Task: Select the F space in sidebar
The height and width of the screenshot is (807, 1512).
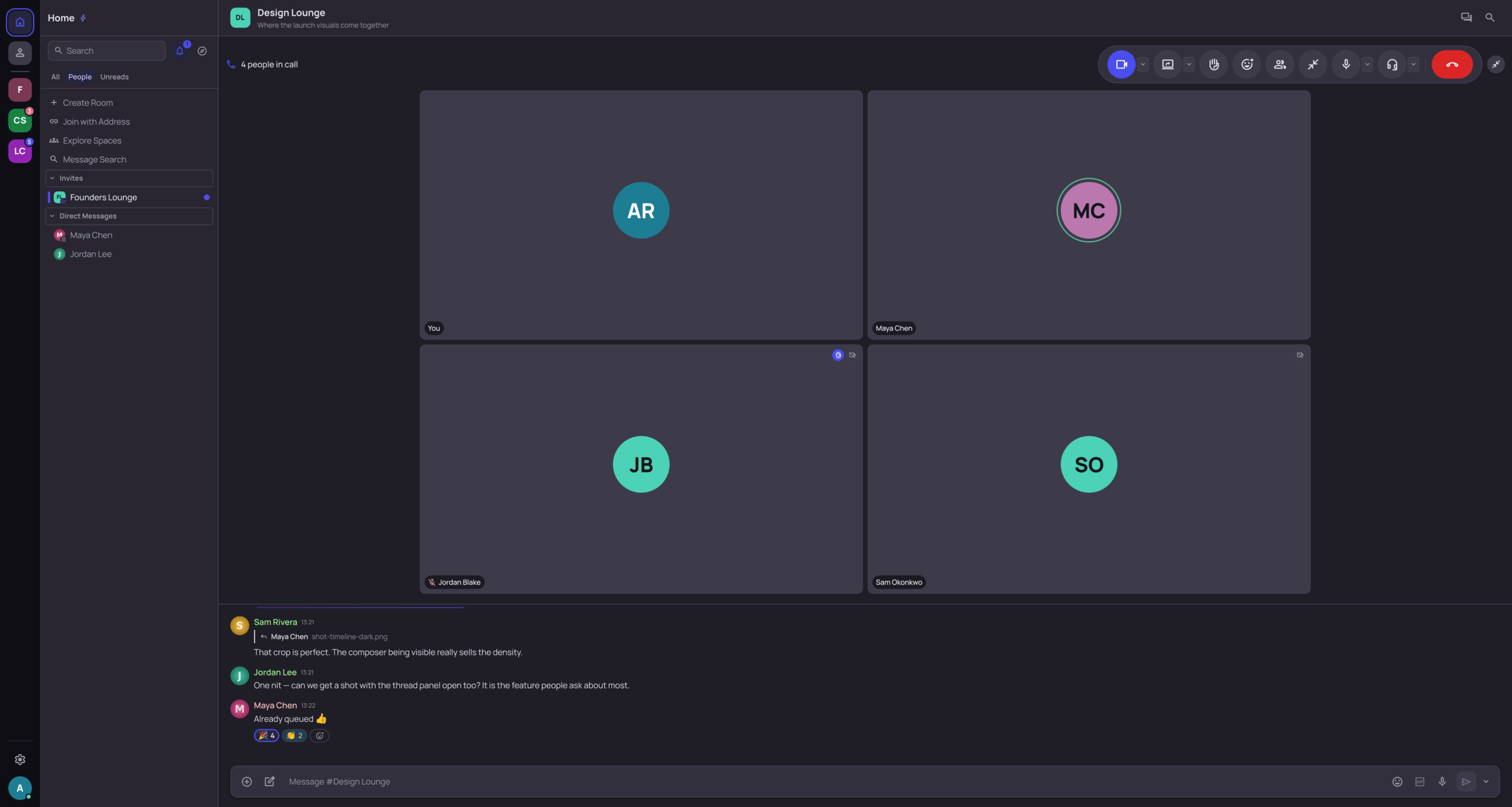Action: pos(20,89)
